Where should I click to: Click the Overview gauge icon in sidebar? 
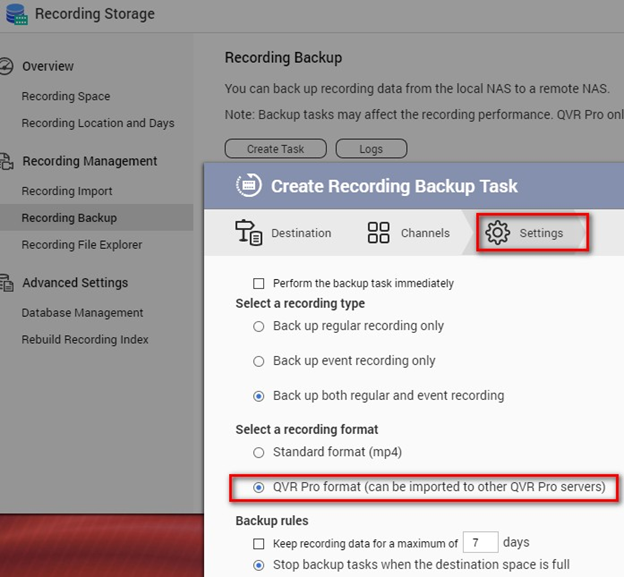click(6, 66)
